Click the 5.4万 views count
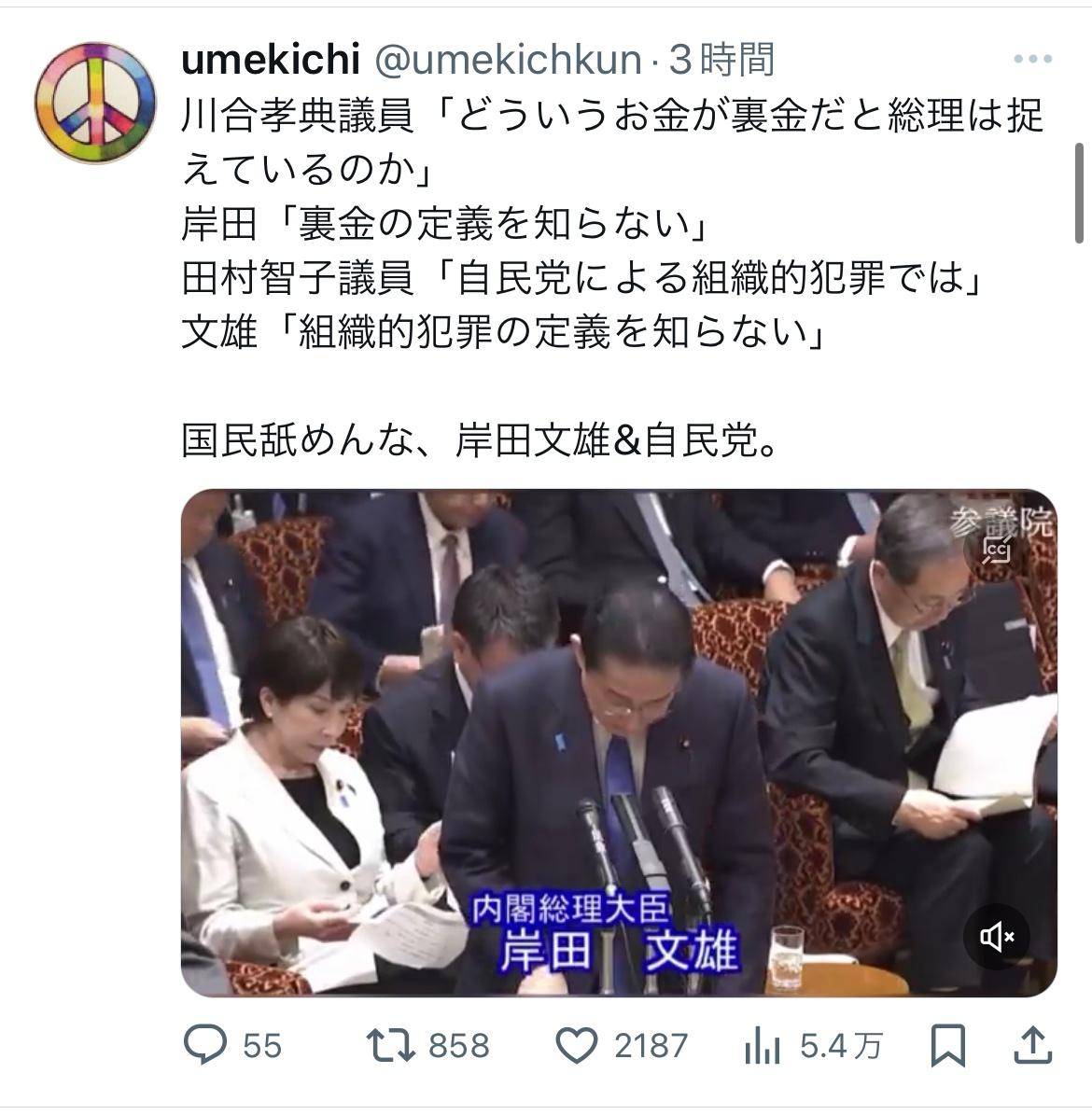Viewport: 1092px width, 1115px height. [841, 1046]
